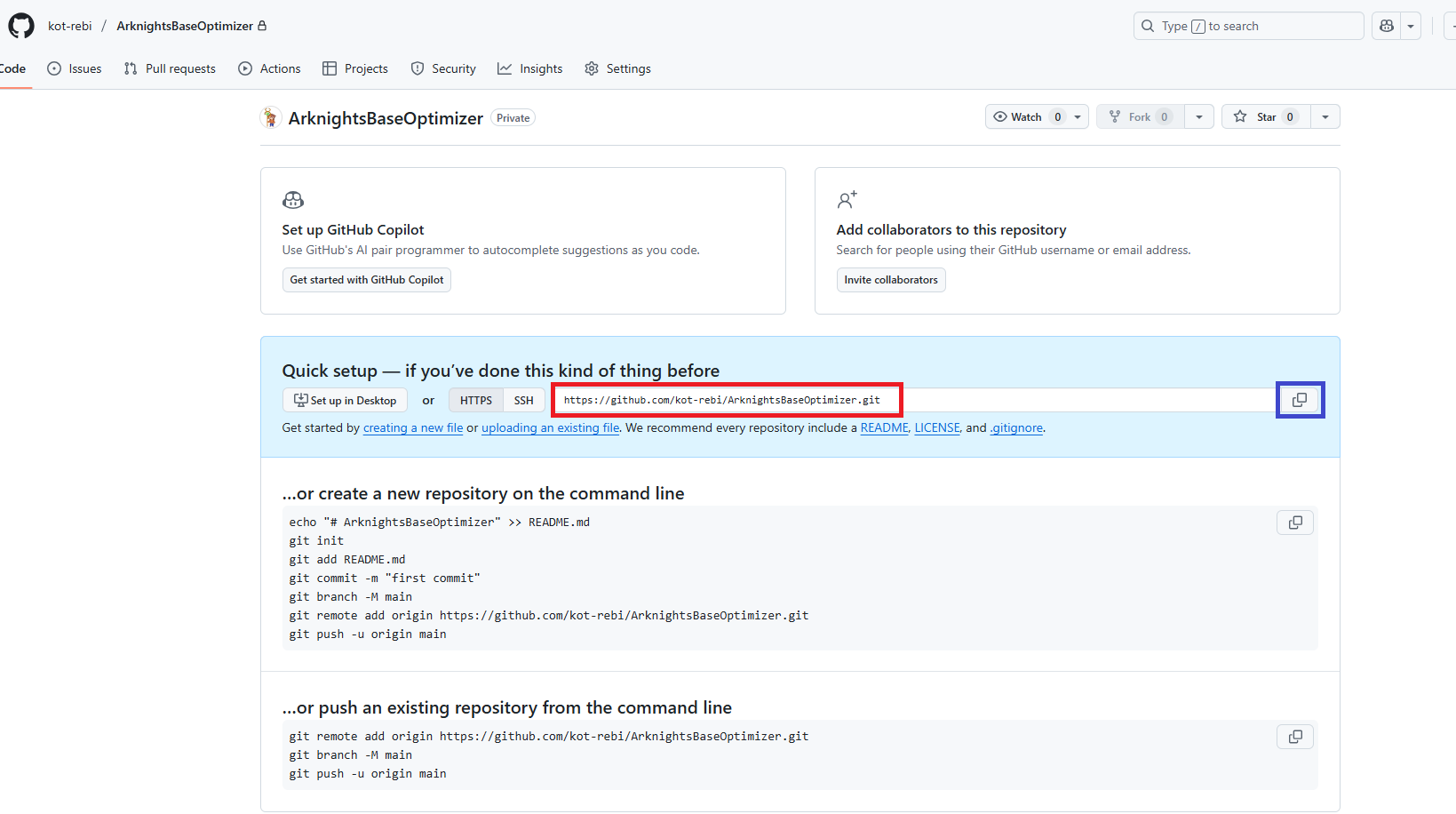Viewport: 1456px width, 814px height.
Task: Open Copilot chat icon in header
Action: (x=1387, y=26)
